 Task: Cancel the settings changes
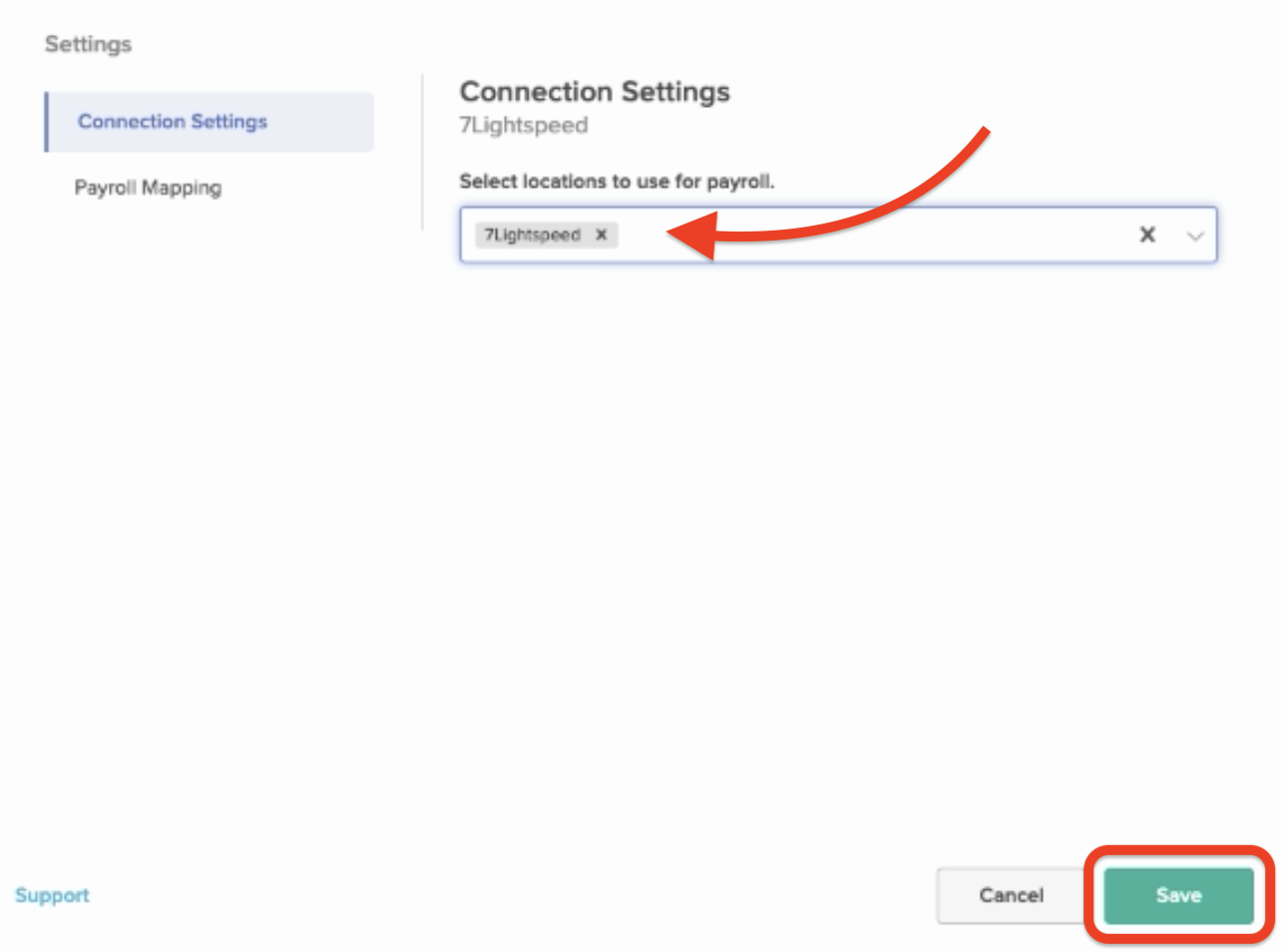(1011, 895)
